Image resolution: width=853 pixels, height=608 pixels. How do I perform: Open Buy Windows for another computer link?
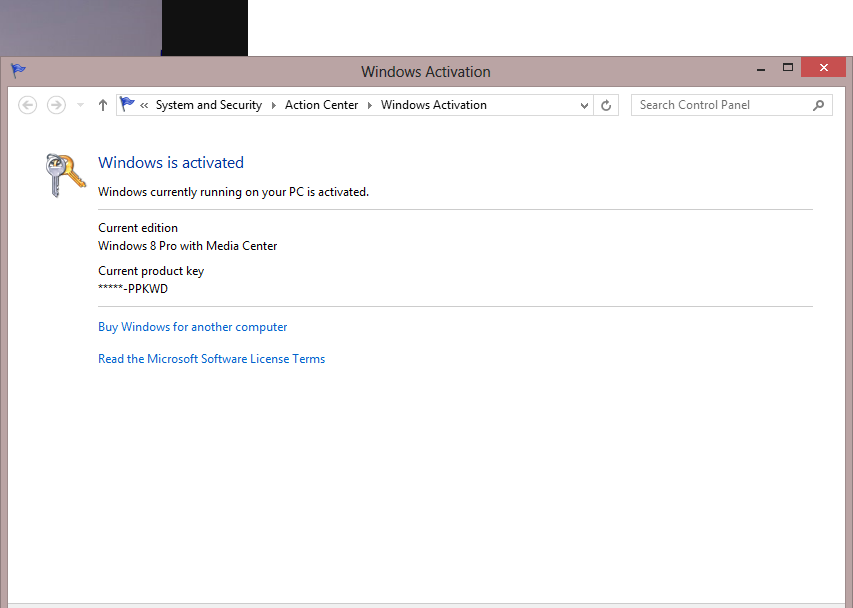pos(192,327)
